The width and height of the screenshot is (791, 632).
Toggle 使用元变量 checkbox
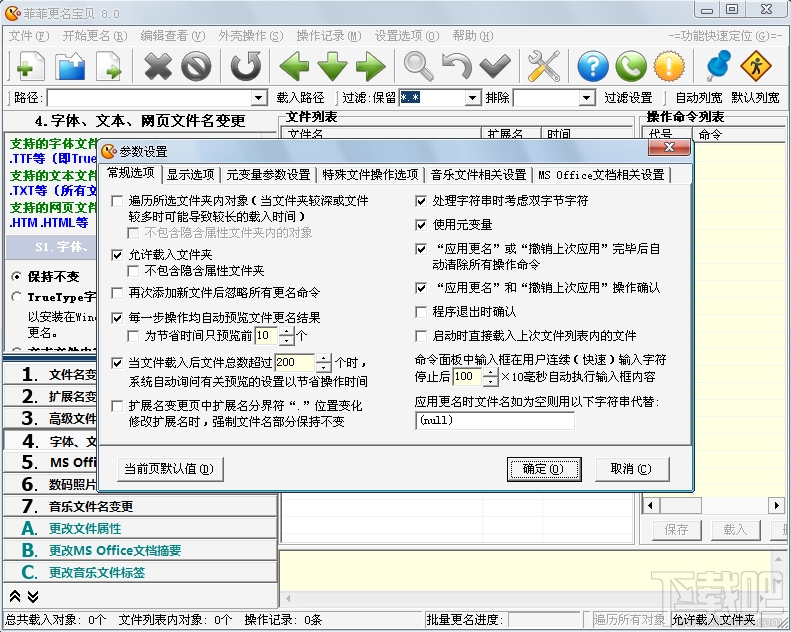pyautogui.click(x=421, y=225)
